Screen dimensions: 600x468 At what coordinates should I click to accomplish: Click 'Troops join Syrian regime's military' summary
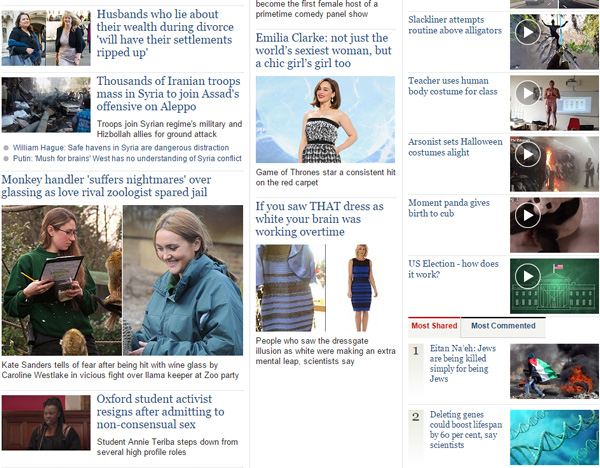[169, 129]
